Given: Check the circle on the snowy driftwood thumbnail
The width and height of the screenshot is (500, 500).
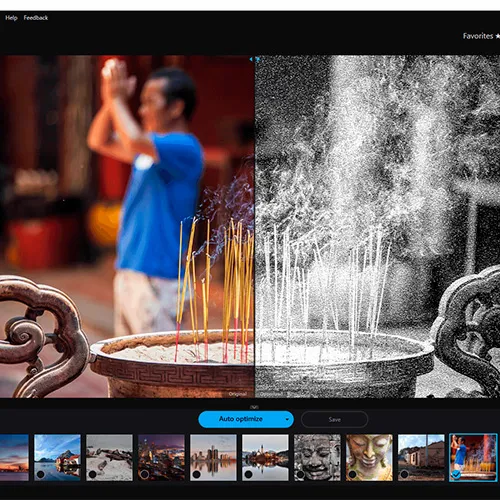Looking at the screenshot, I should coord(93,474).
